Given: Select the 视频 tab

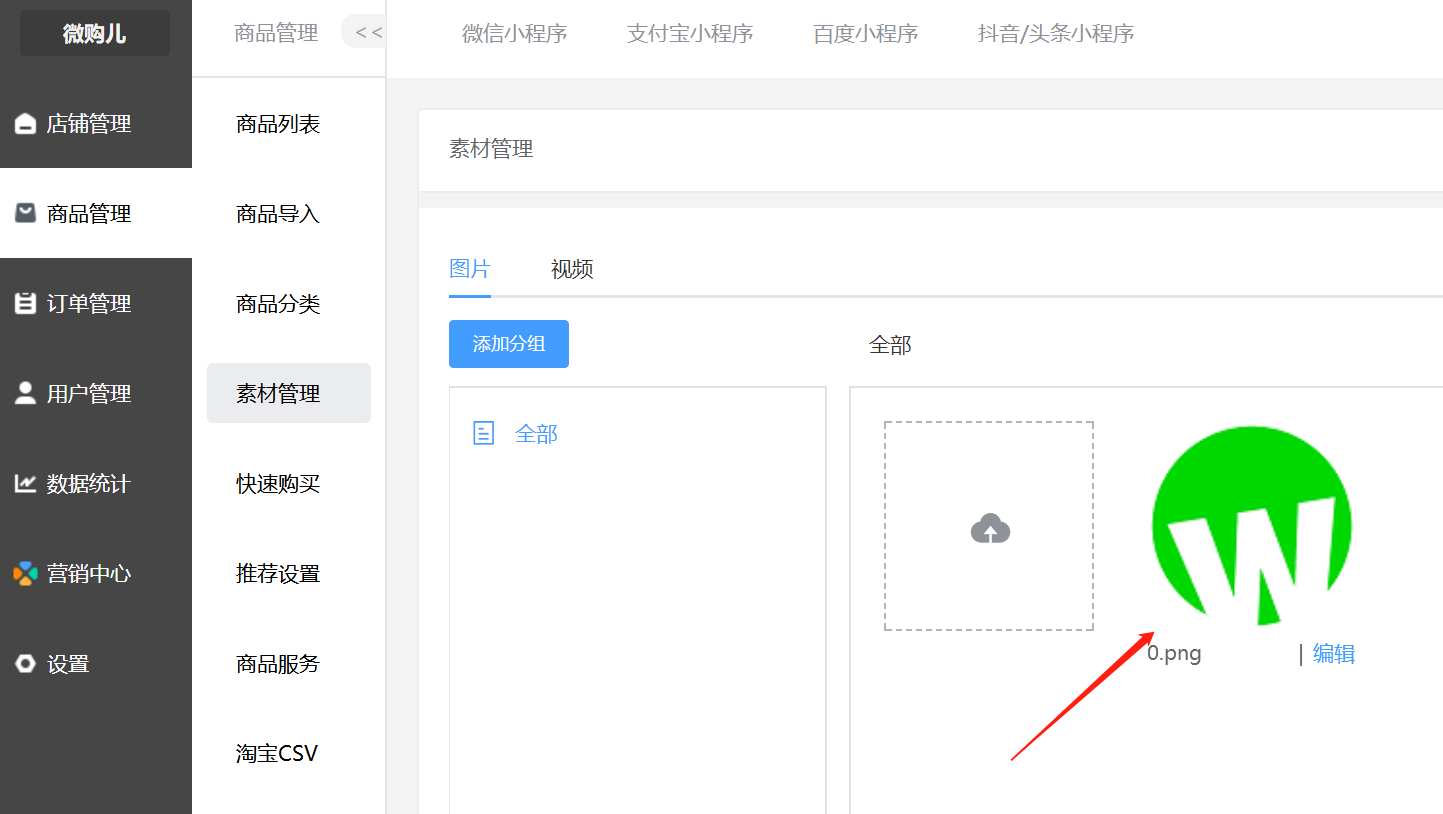Looking at the screenshot, I should pyautogui.click(x=572, y=268).
